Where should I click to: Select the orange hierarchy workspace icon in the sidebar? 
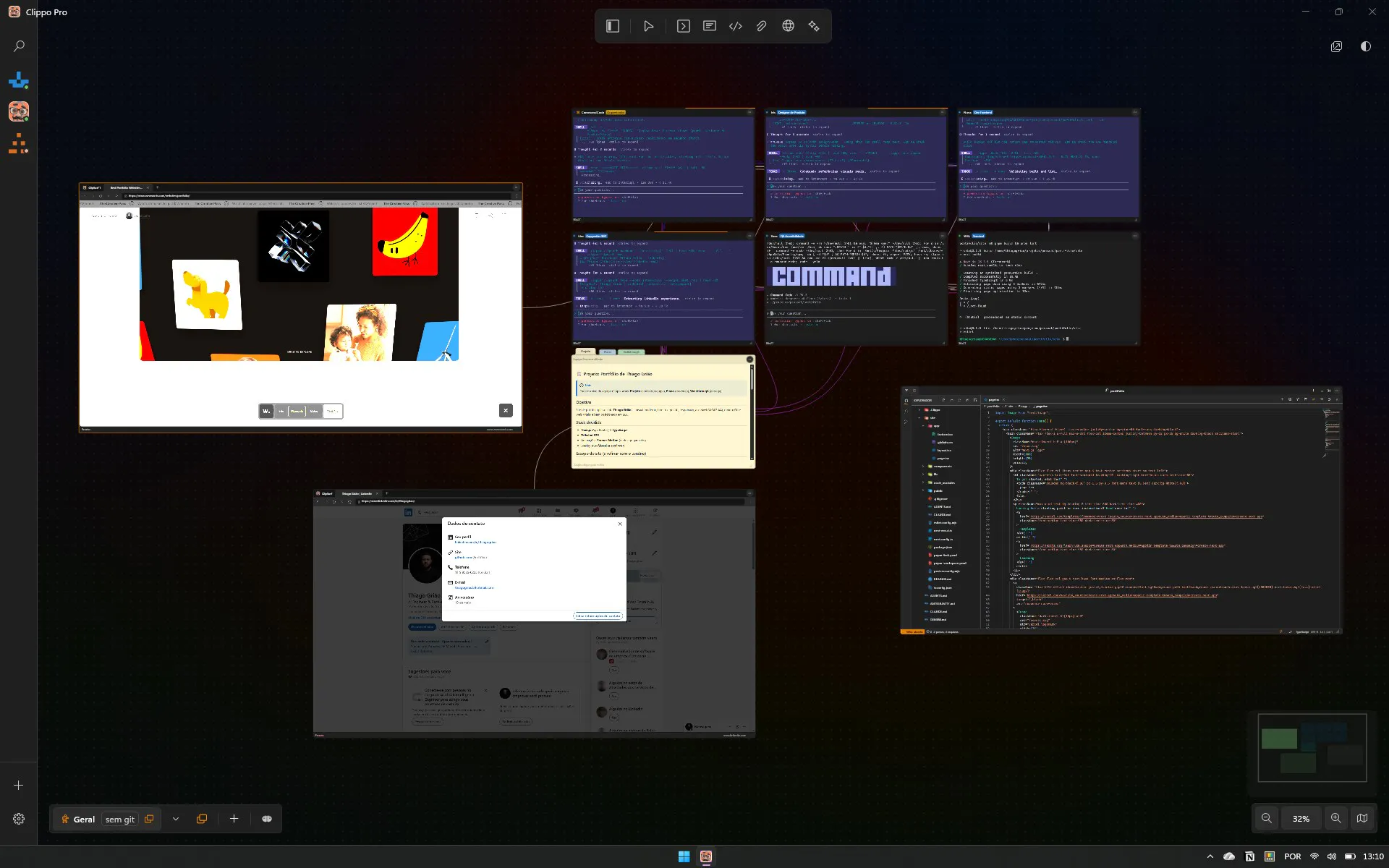click(19, 143)
